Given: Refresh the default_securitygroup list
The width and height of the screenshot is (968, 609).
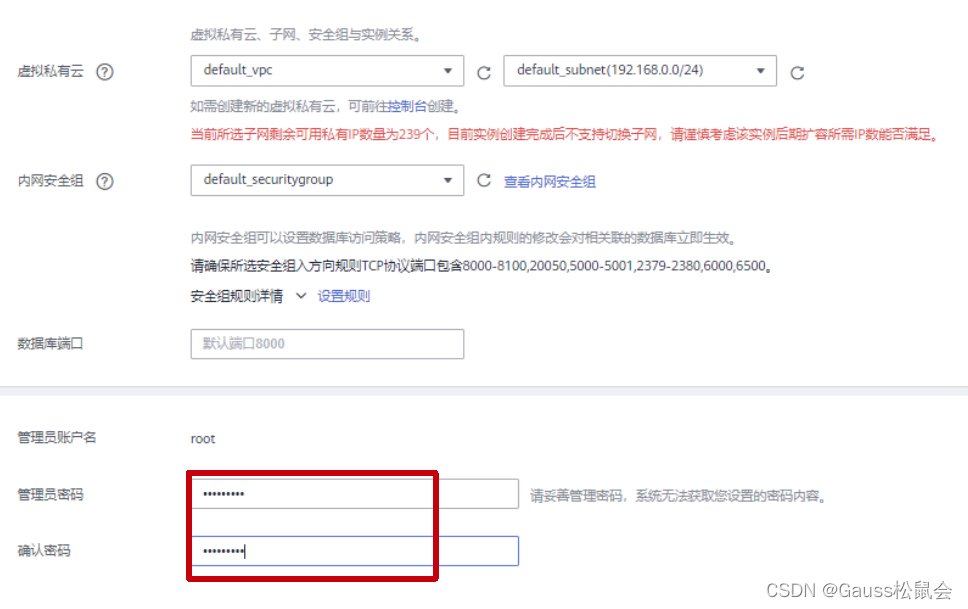Looking at the screenshot, I should (x=484, y=181).
